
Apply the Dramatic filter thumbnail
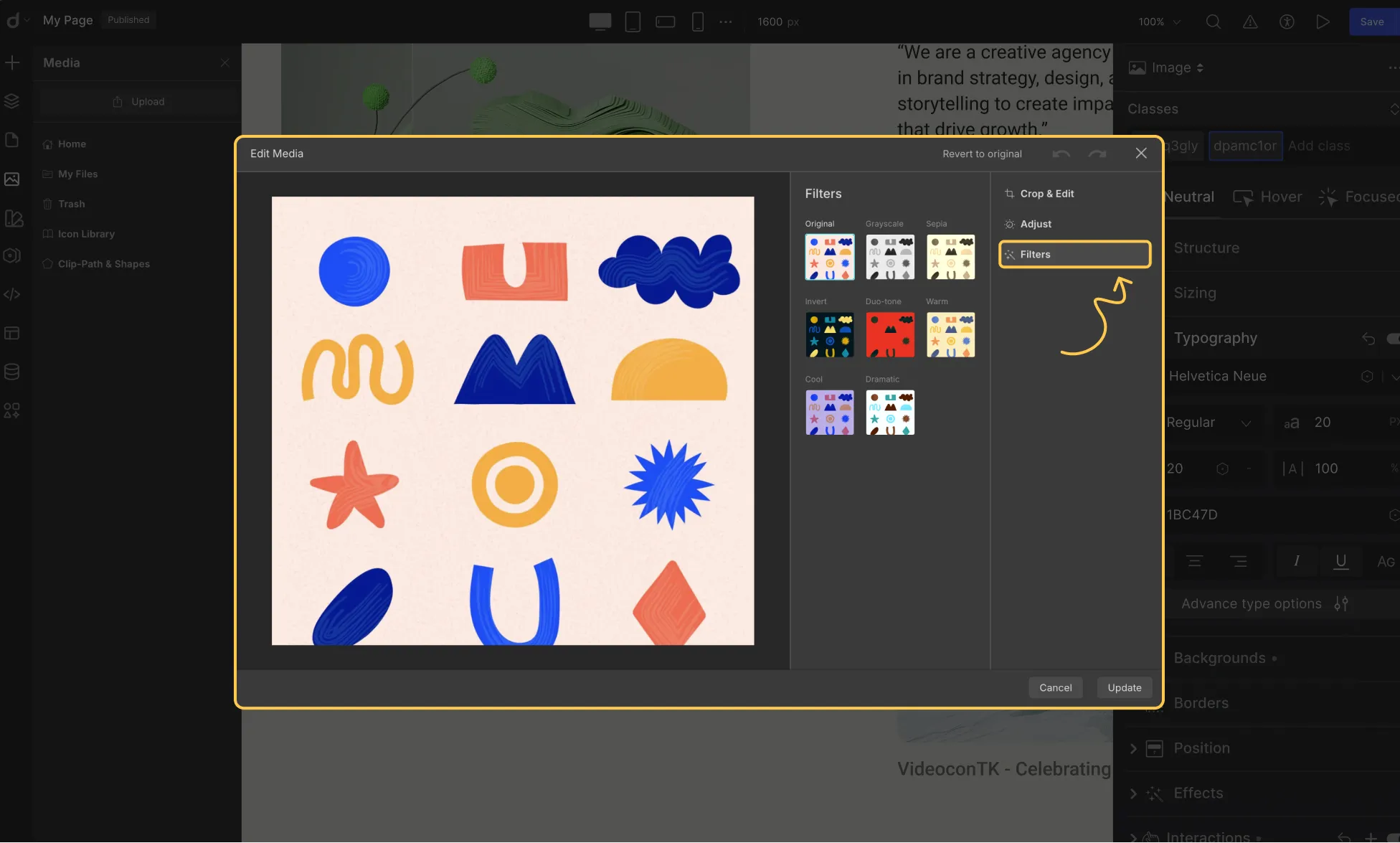pos(890,413)
